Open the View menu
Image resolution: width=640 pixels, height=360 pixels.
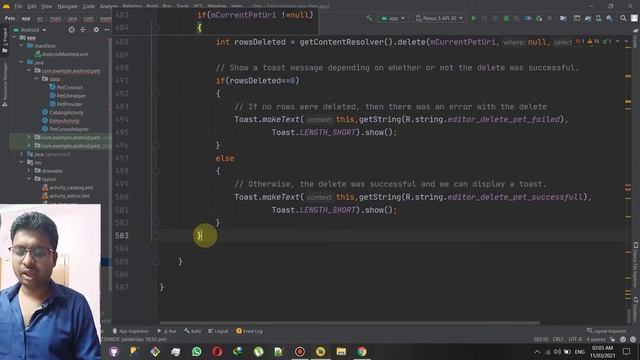click(x=47, y=6)
